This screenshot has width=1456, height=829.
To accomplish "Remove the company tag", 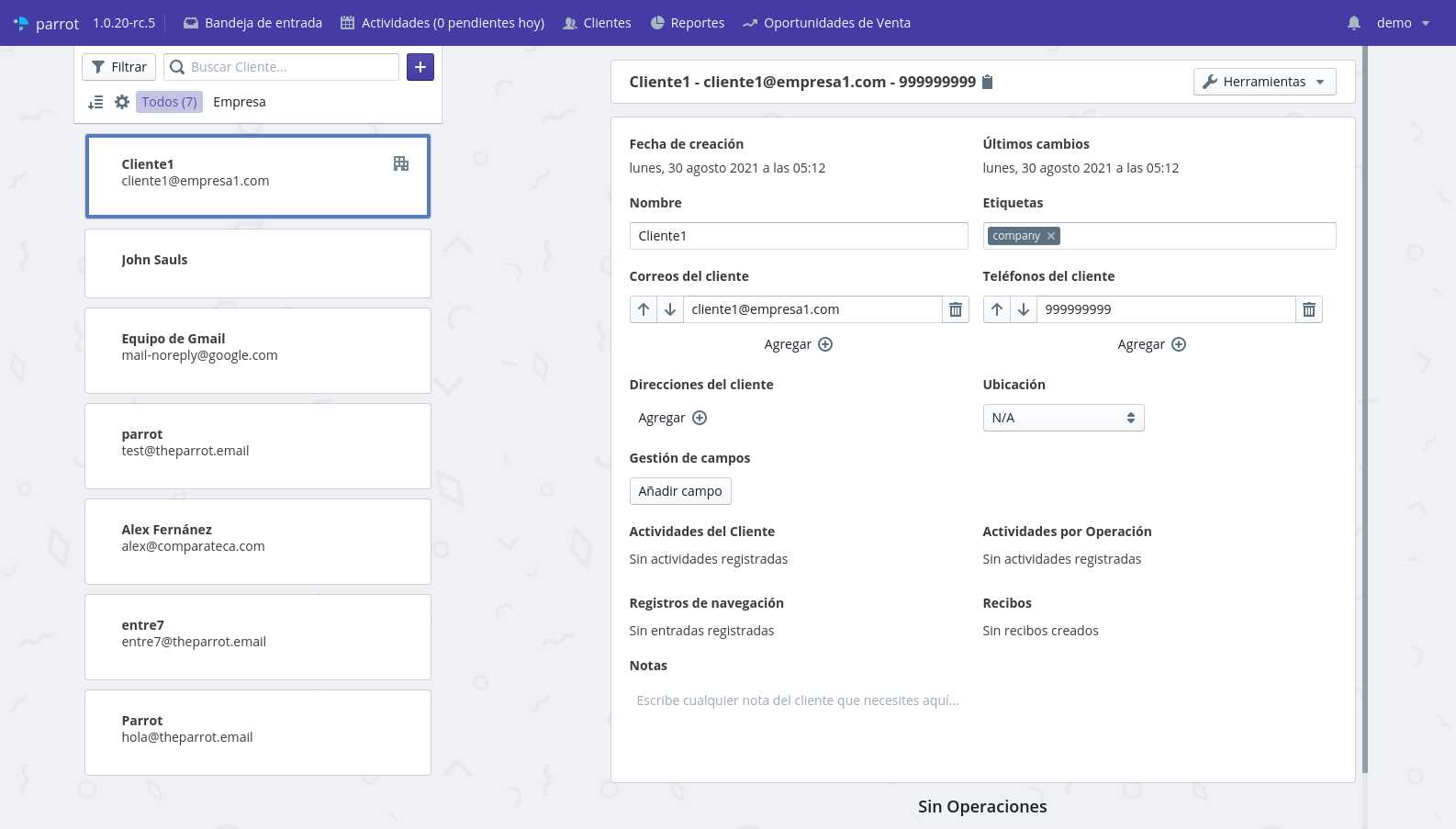I will point(1051,236).
